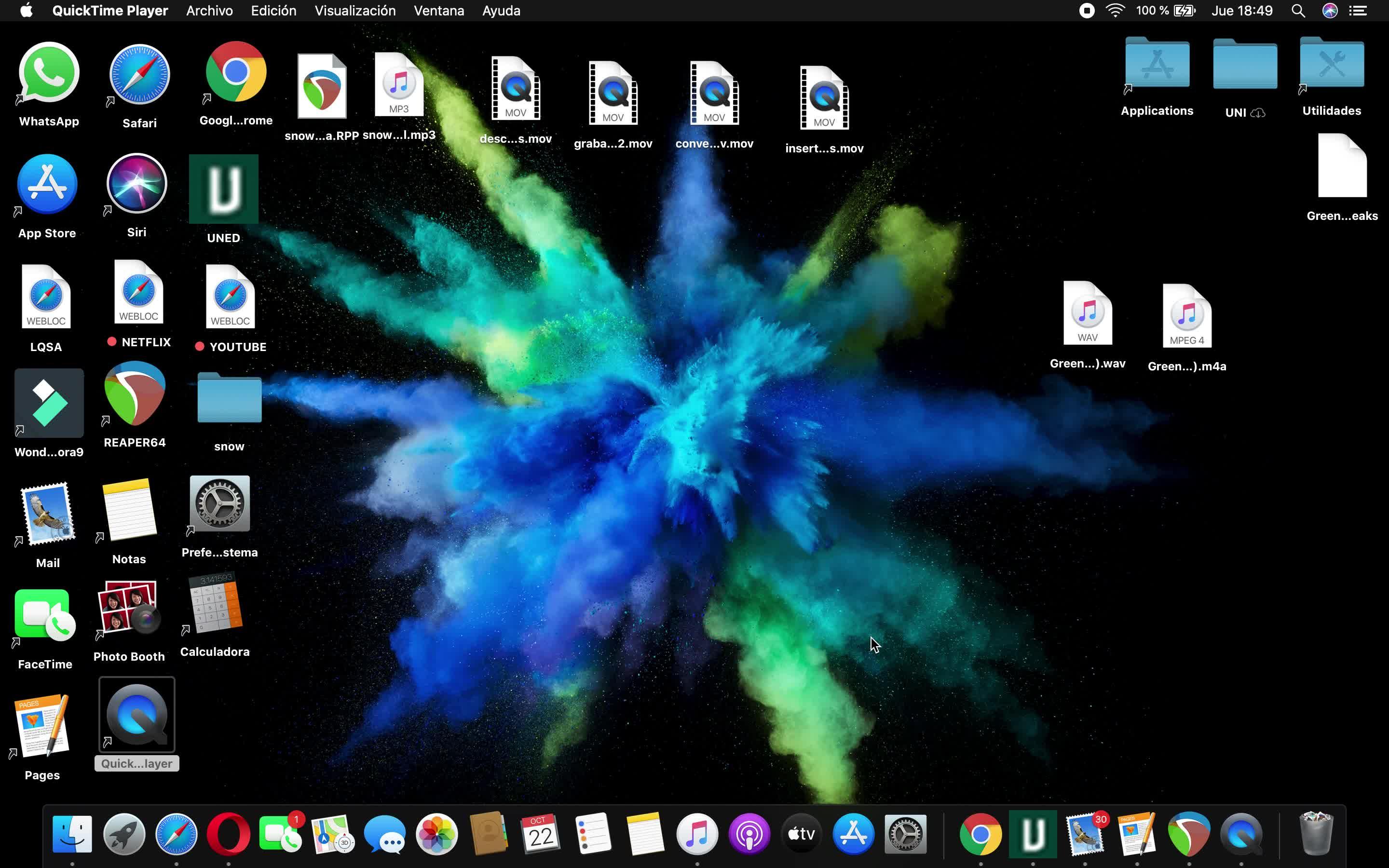1389x868 pixels.
Task: Open the Trash in the Dock
Action: [x=1316, y=834]
